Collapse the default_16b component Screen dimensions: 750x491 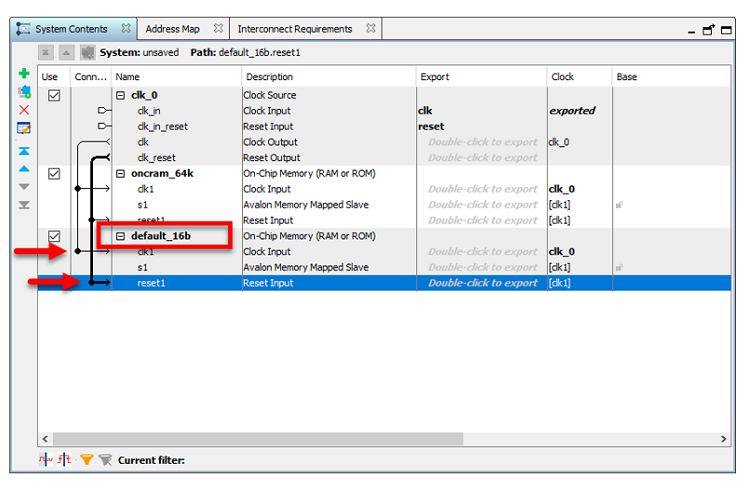(121, 236)
